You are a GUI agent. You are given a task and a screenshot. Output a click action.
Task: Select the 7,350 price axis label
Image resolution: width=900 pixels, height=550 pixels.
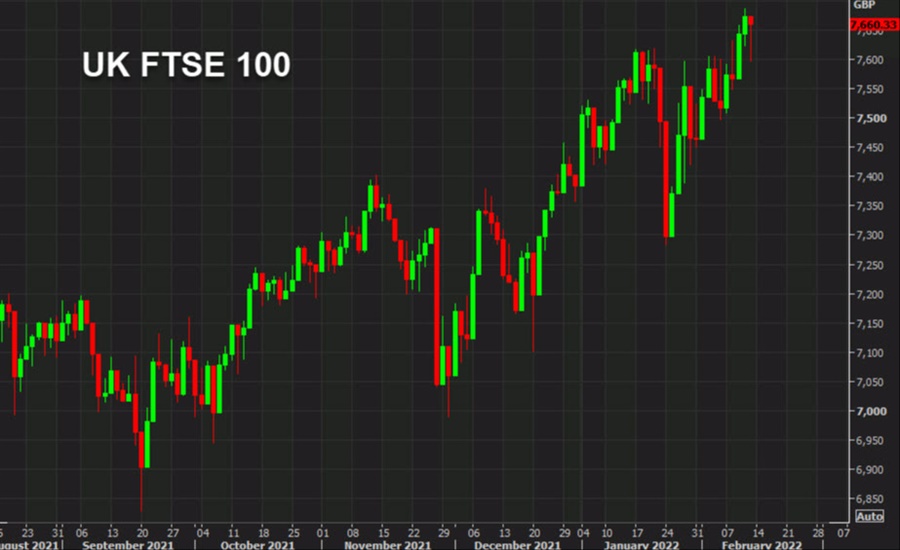click(870, 206)
